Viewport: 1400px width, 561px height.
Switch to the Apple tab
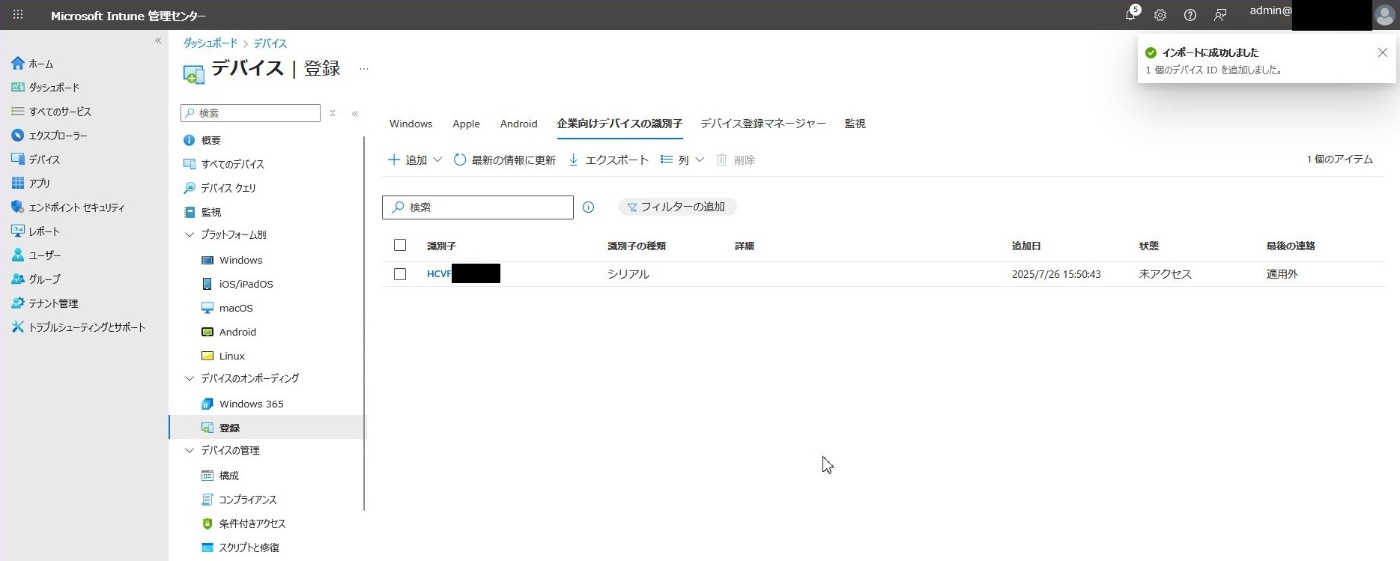[466, 124]
